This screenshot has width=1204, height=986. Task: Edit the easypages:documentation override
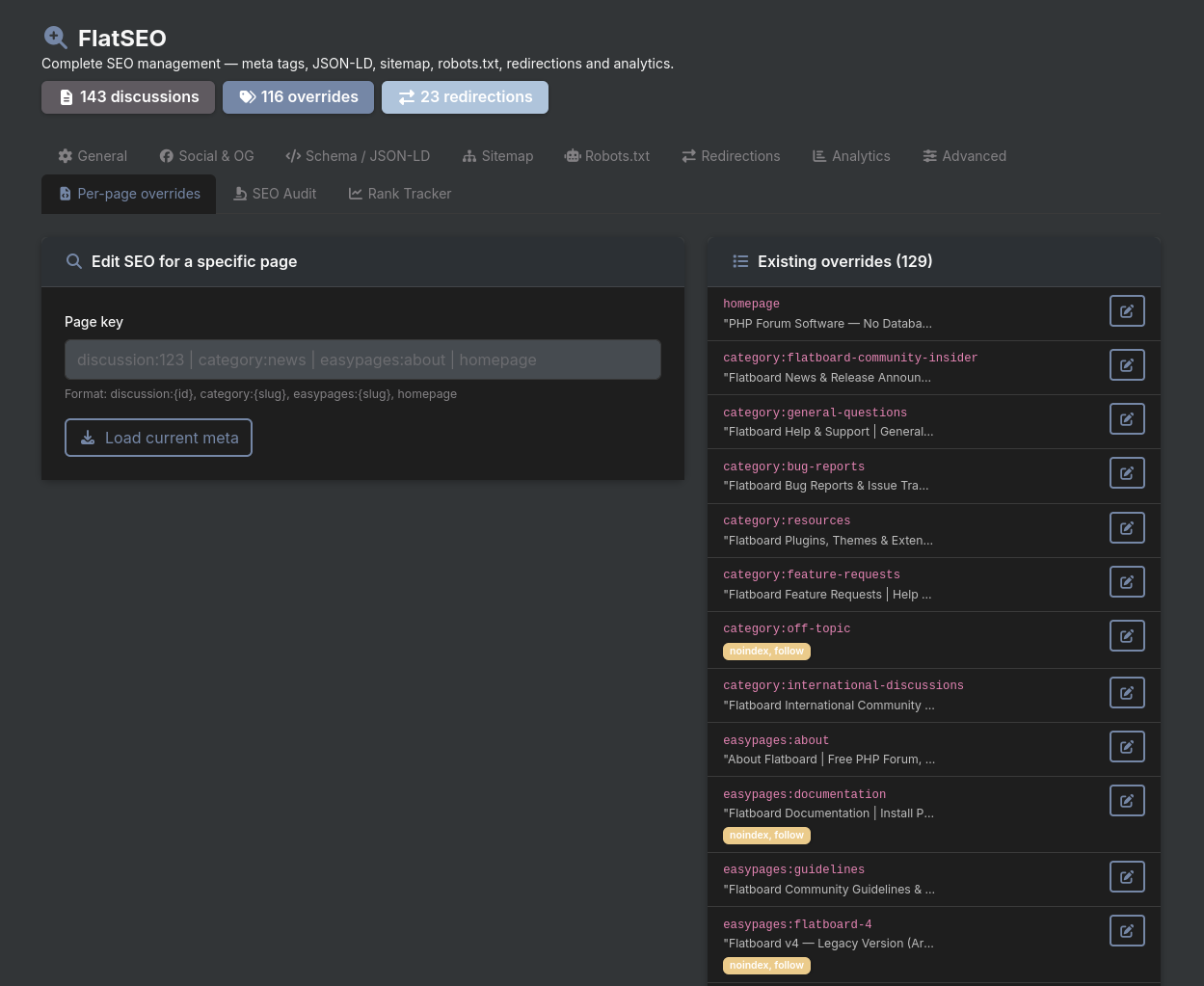tap(1127, 801)
